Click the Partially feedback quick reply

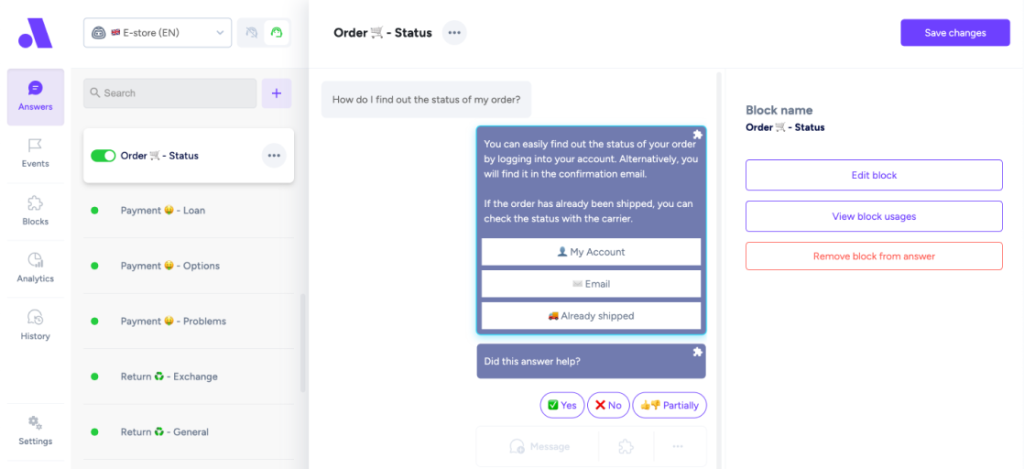(669, 405)
